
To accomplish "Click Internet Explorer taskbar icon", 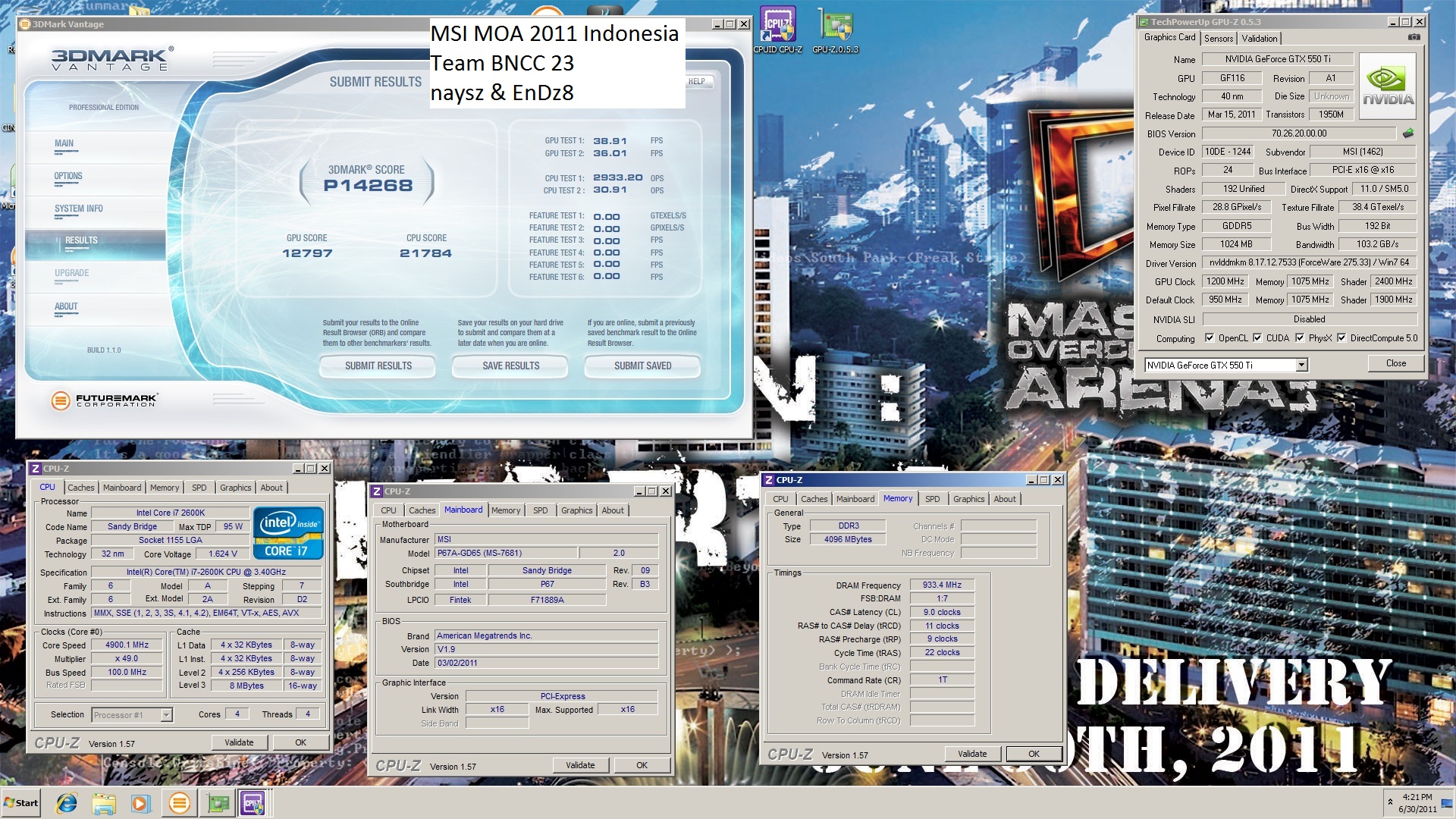I will [67, 803].
